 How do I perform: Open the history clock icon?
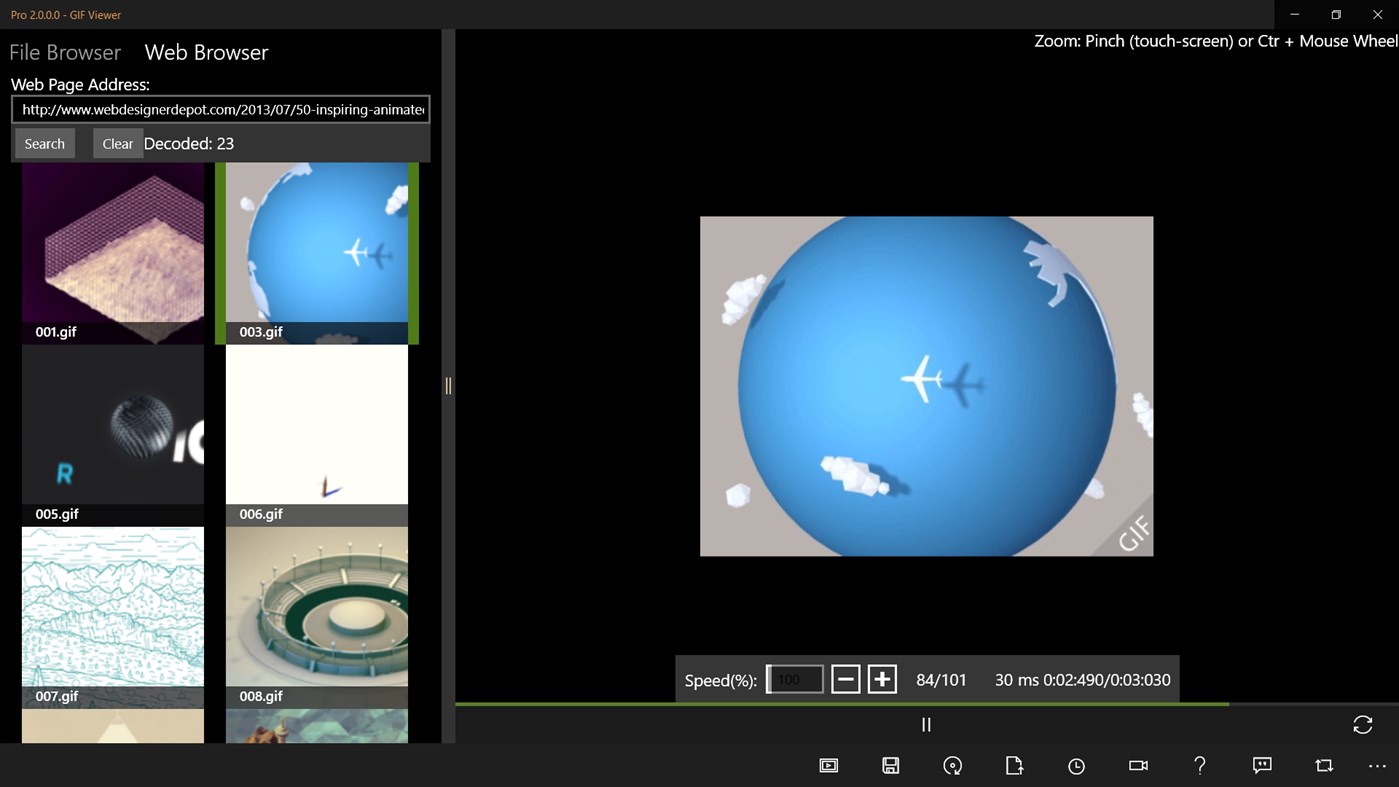click(1076, 766)
